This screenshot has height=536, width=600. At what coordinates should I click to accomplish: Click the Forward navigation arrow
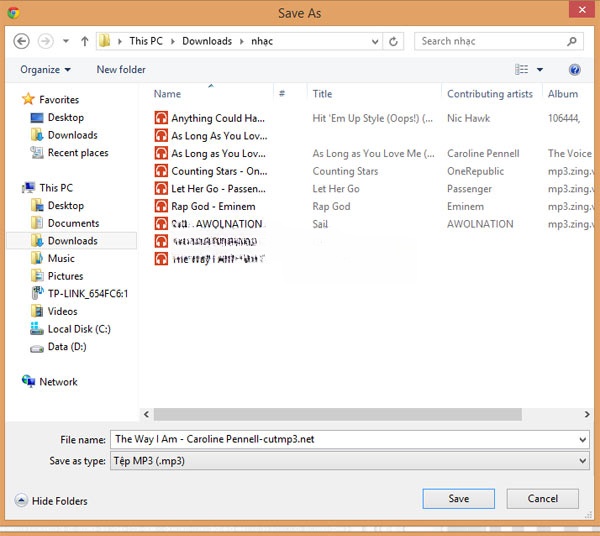click(45, 41)
